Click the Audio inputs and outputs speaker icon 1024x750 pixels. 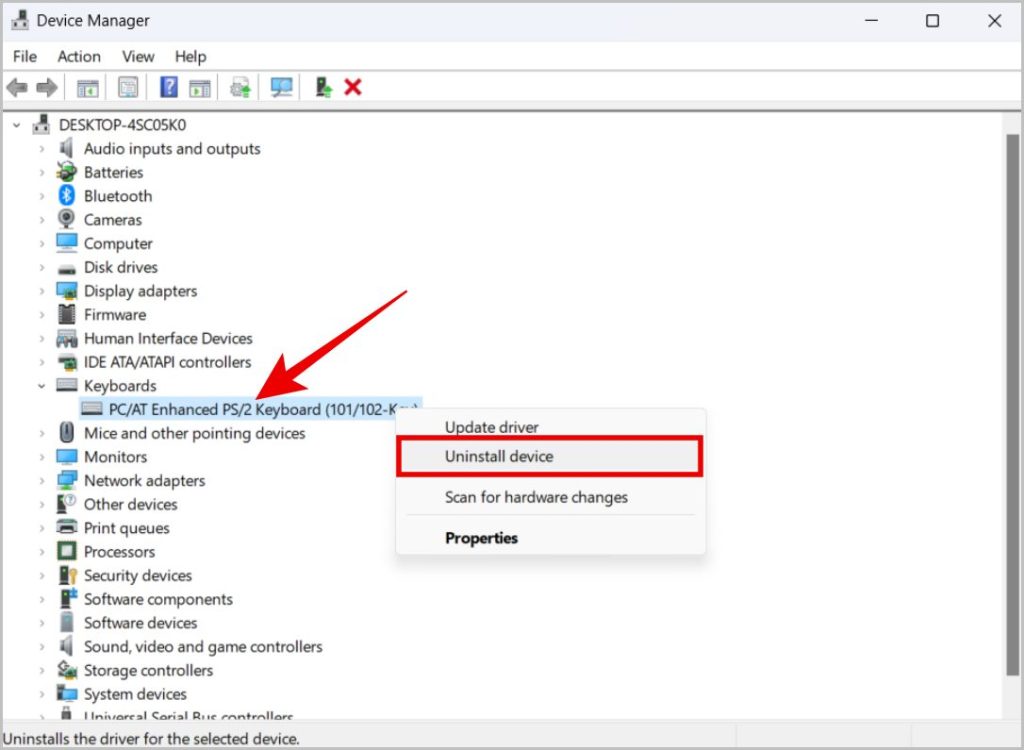tap(66, 148)
